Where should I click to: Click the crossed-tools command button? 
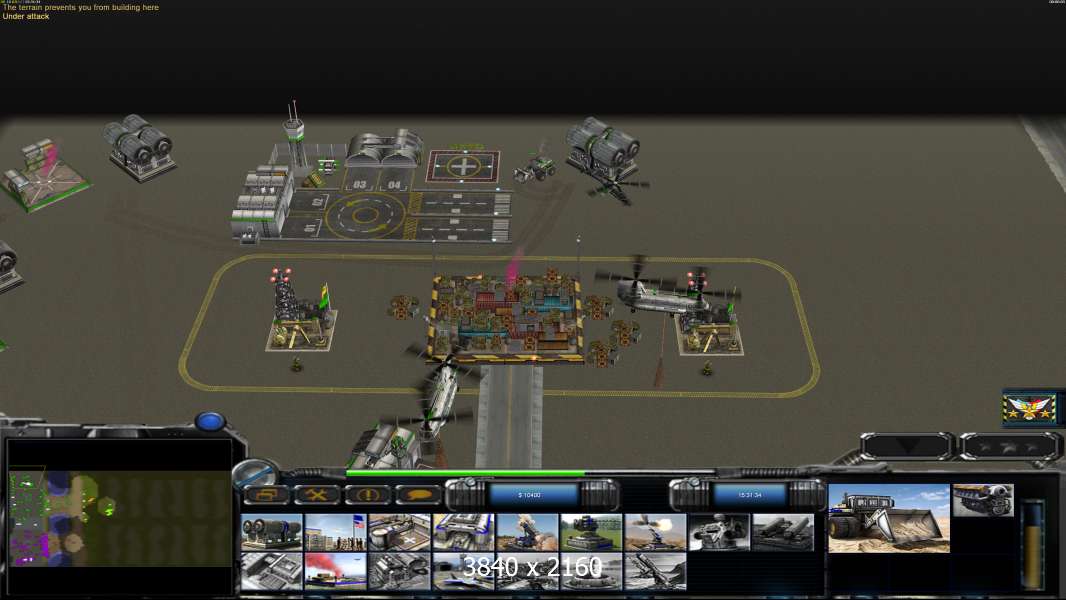(316, 495)
